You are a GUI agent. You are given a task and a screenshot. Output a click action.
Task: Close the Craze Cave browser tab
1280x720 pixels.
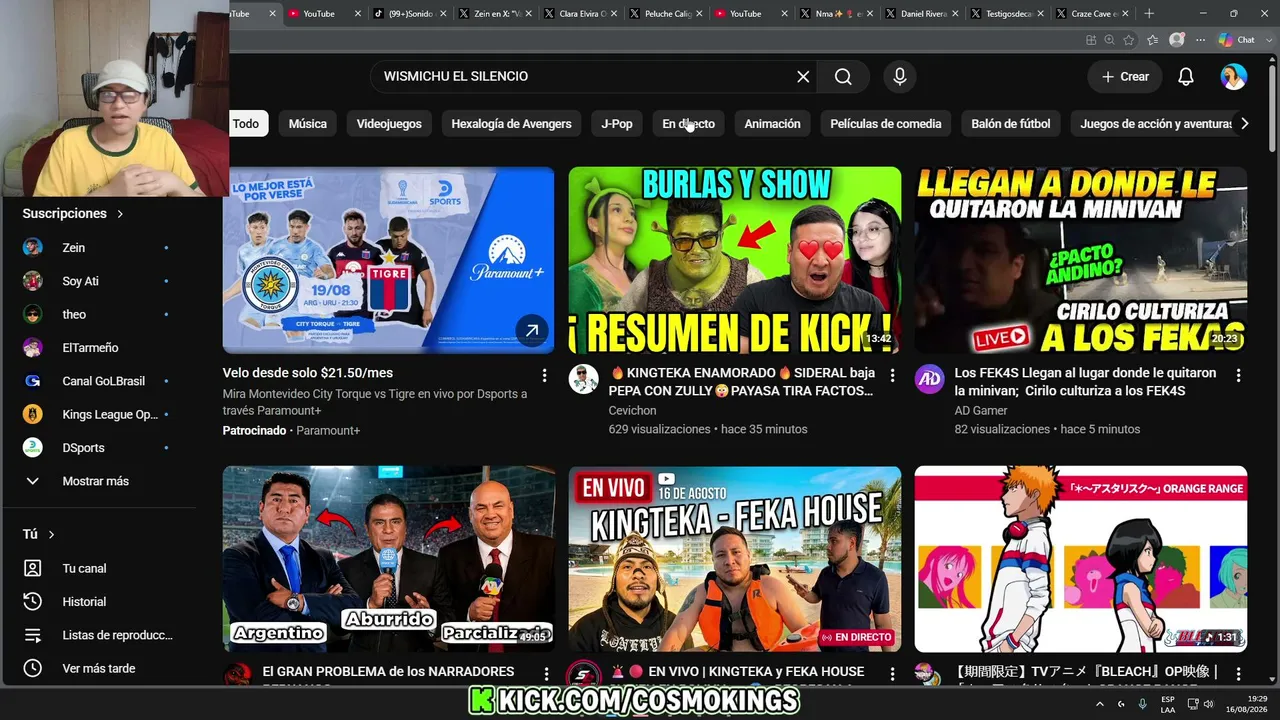pyautogui.click(x=1127, y=14)
